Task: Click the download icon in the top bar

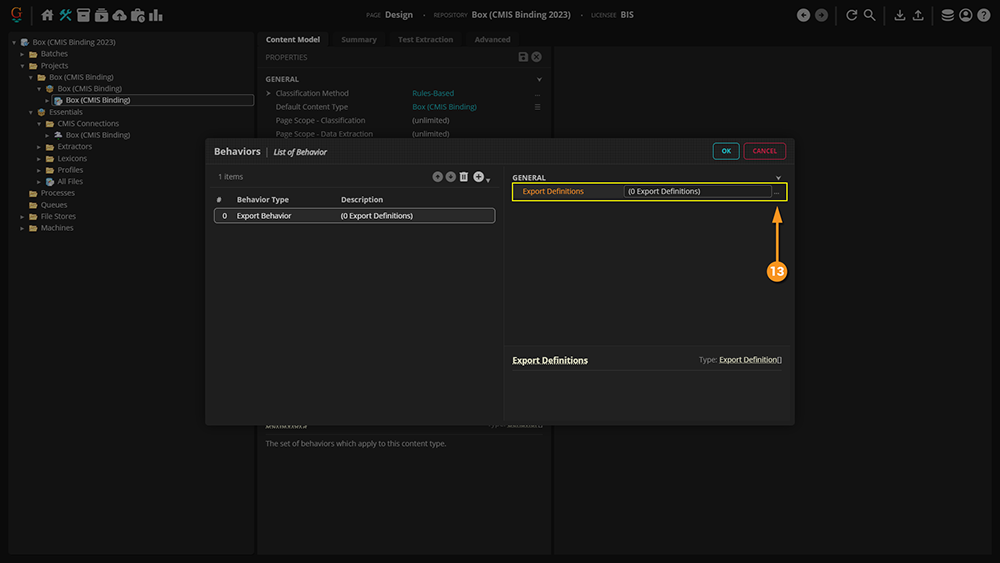Action: click(x=899, y=15)
